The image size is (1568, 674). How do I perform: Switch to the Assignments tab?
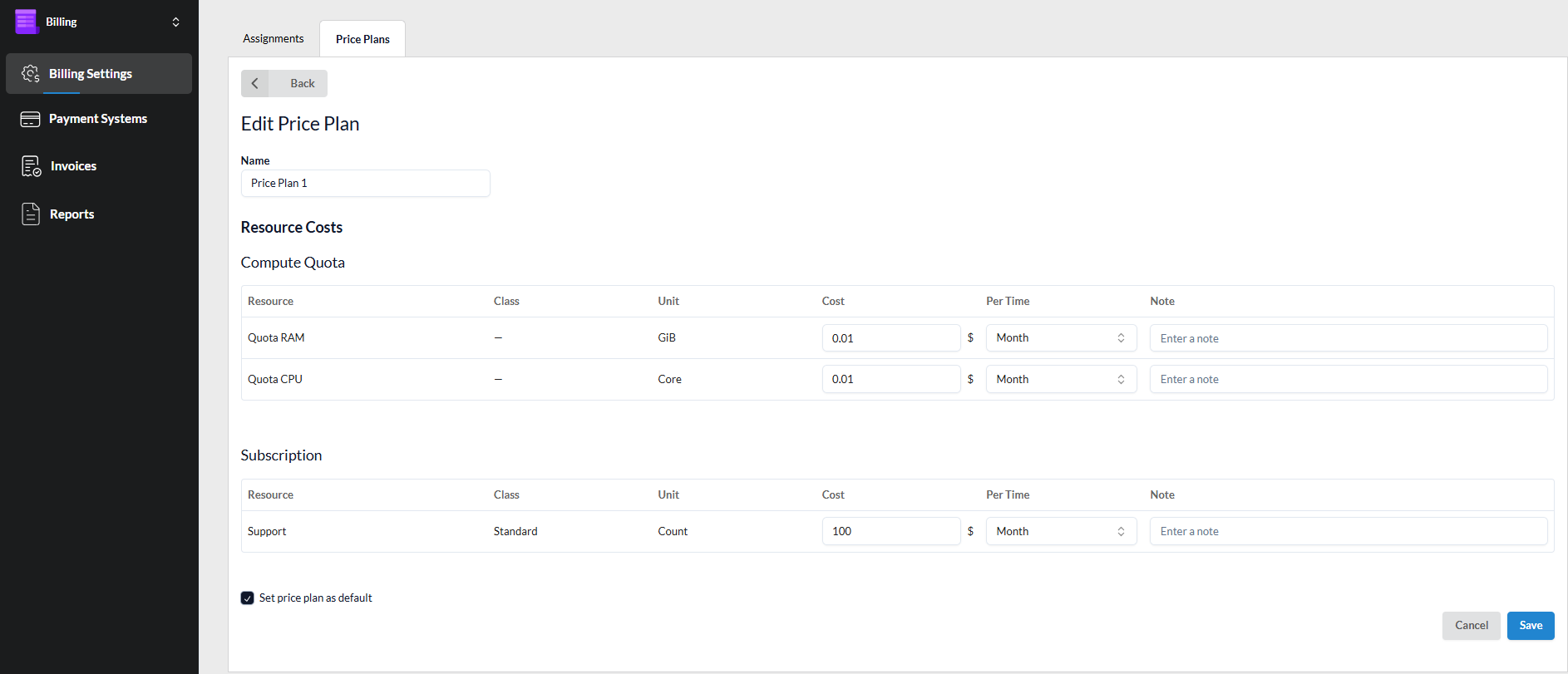point(273,39)
